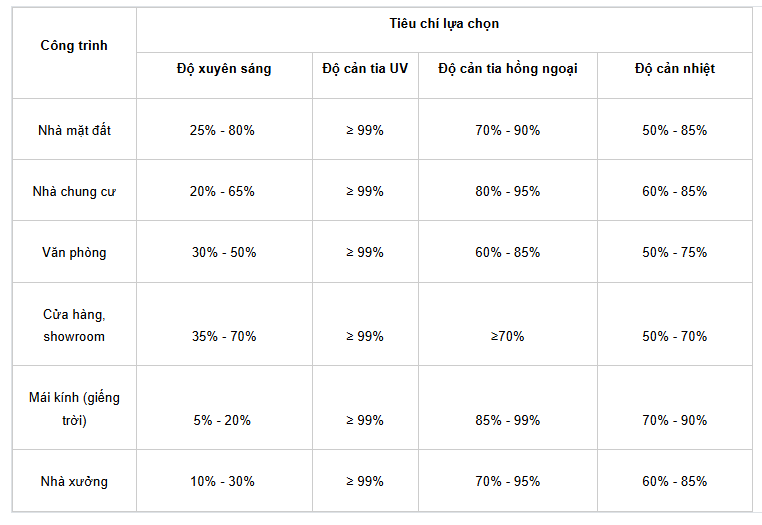Click the 'Độ xuyên sáng' column header
This screenshot has height=525, width=762.
click(x=224, y=69)
